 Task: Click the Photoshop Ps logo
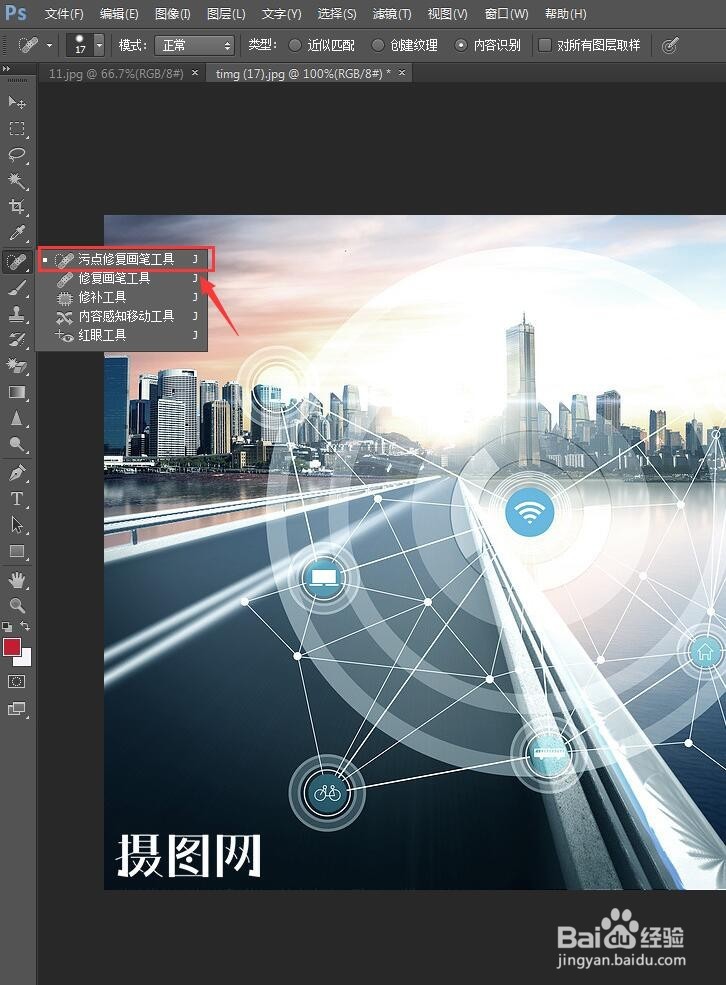(16, 13)
